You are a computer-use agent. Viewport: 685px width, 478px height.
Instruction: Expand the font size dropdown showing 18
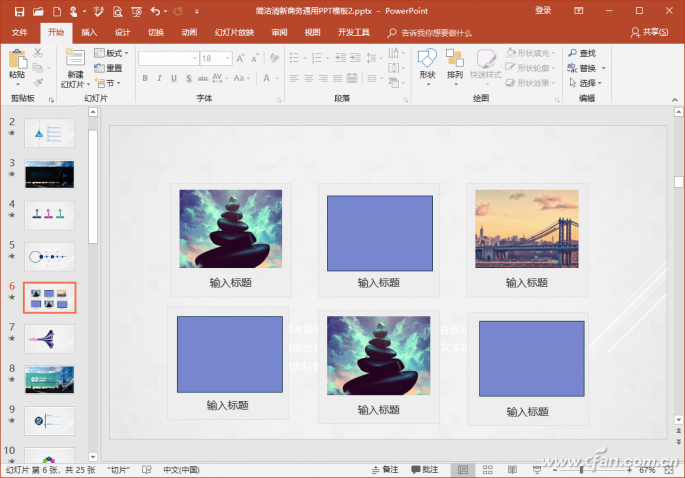(x=228, y=58)
